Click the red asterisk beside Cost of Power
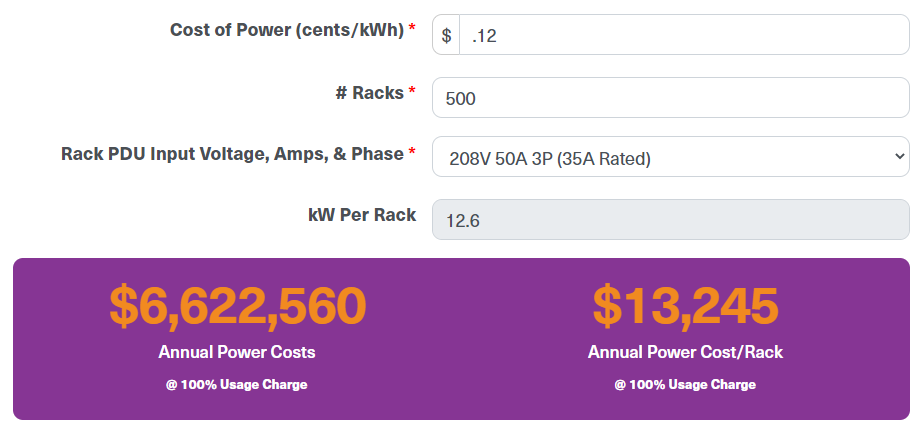923x433 pixels. (x=412, y=27)
